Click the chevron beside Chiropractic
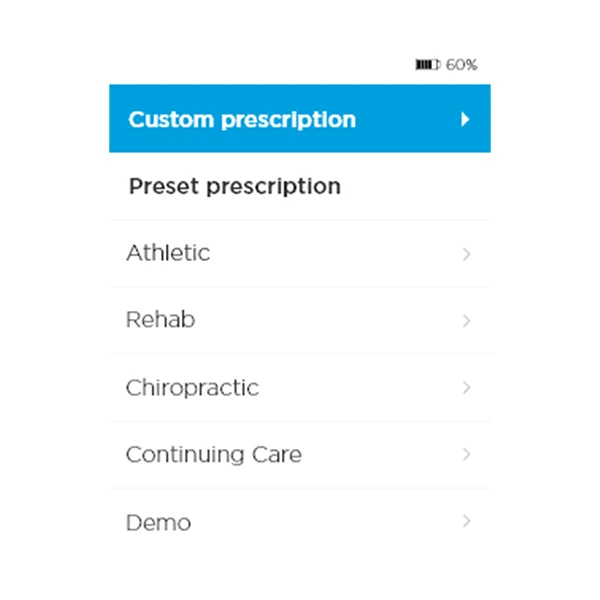 466,388
